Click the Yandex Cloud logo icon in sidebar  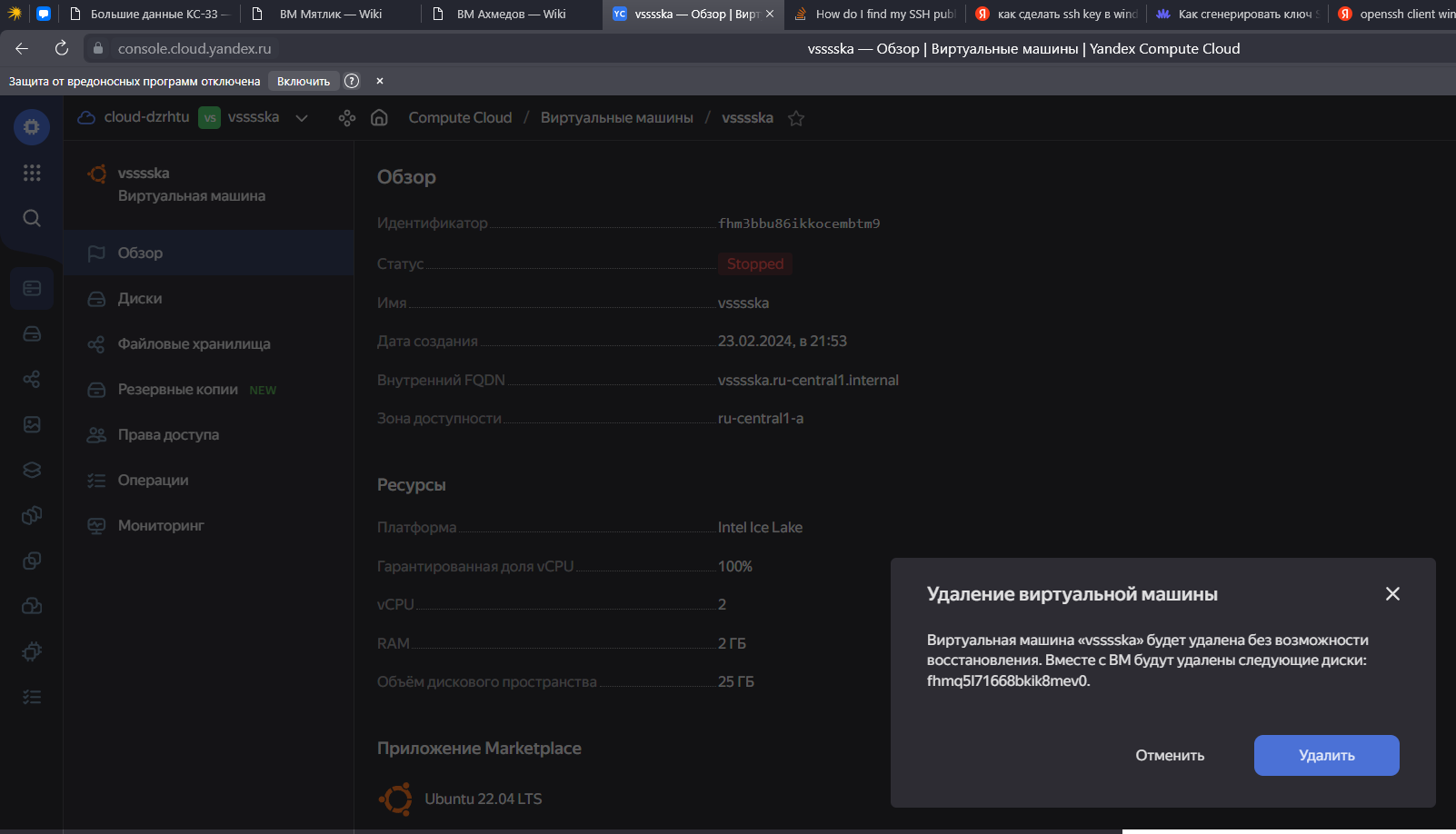click(x=32, y=127)
